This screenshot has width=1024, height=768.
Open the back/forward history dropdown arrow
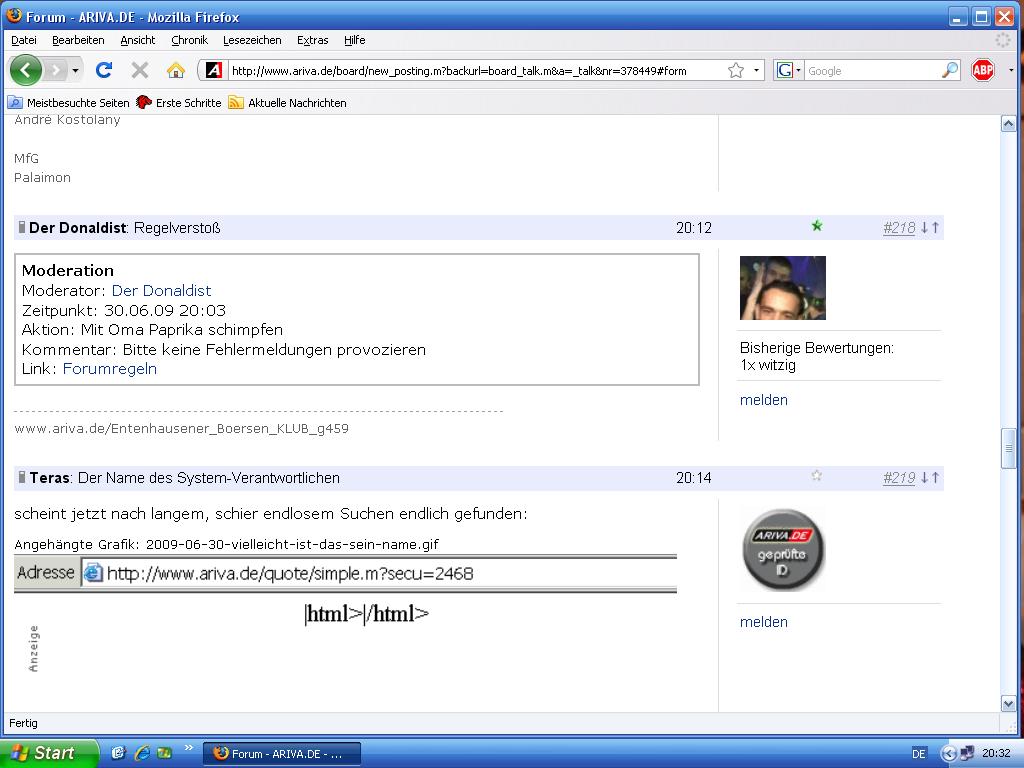(75, 70)
